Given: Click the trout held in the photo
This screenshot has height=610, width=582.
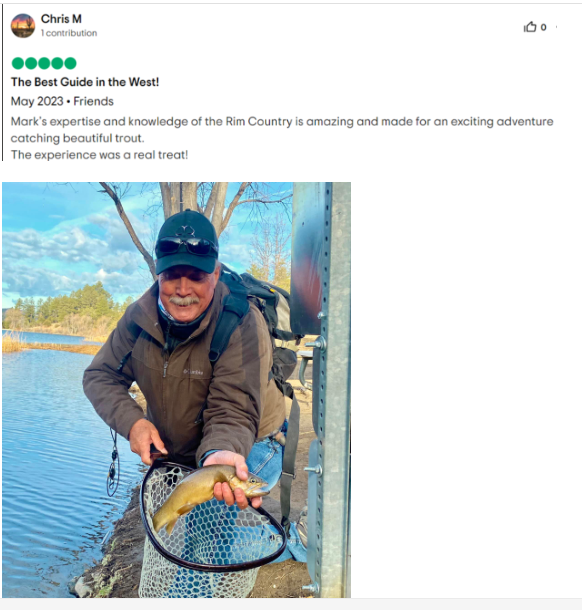Looking at the screenshot, I should (x=210, y=495).
